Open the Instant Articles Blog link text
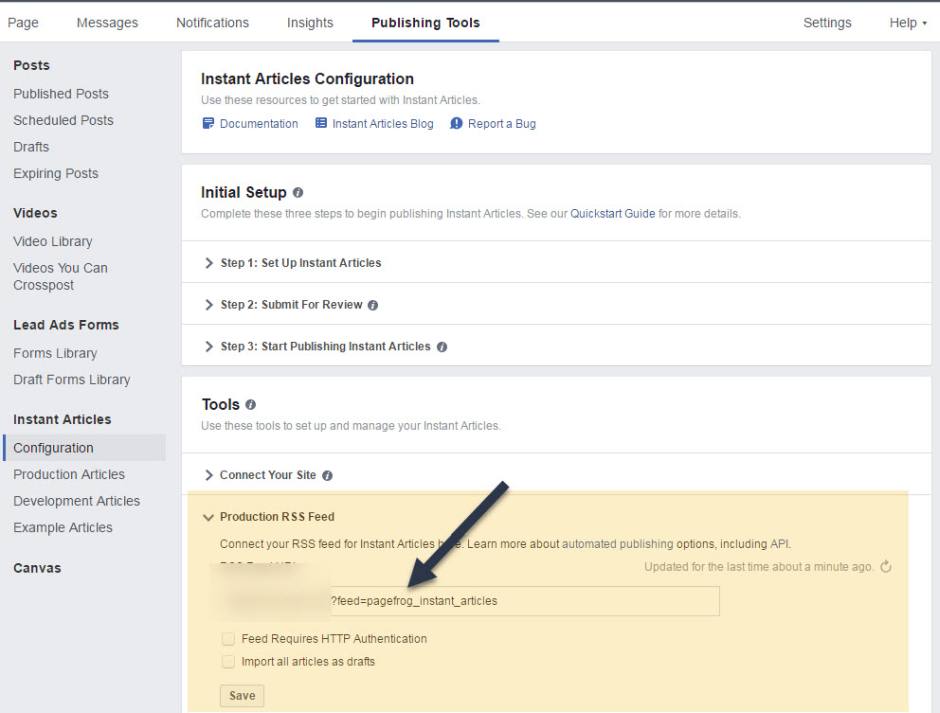This screenshot has height=713, width=940. click(x=383, y=124)
